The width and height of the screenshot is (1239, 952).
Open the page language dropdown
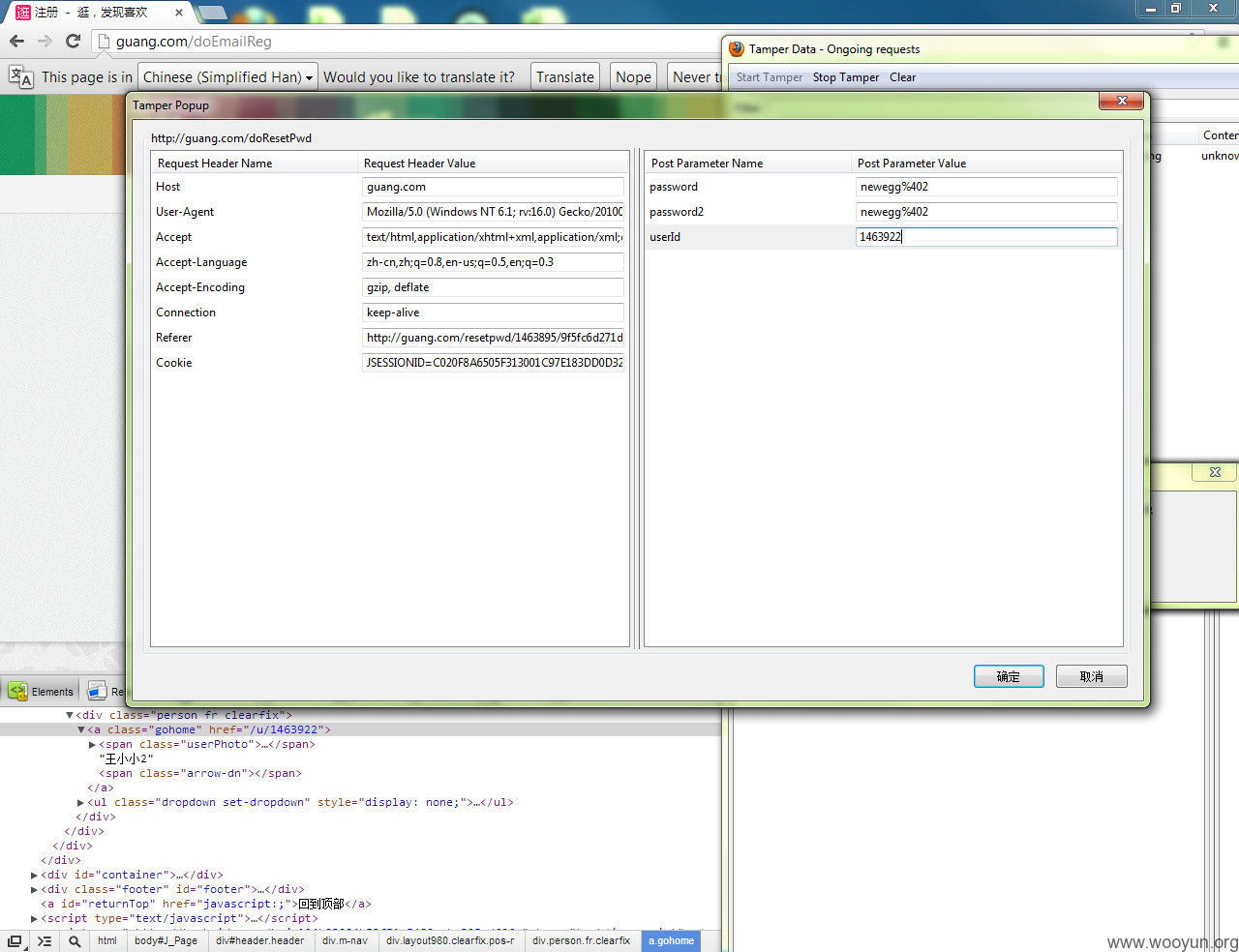(227, 76)
